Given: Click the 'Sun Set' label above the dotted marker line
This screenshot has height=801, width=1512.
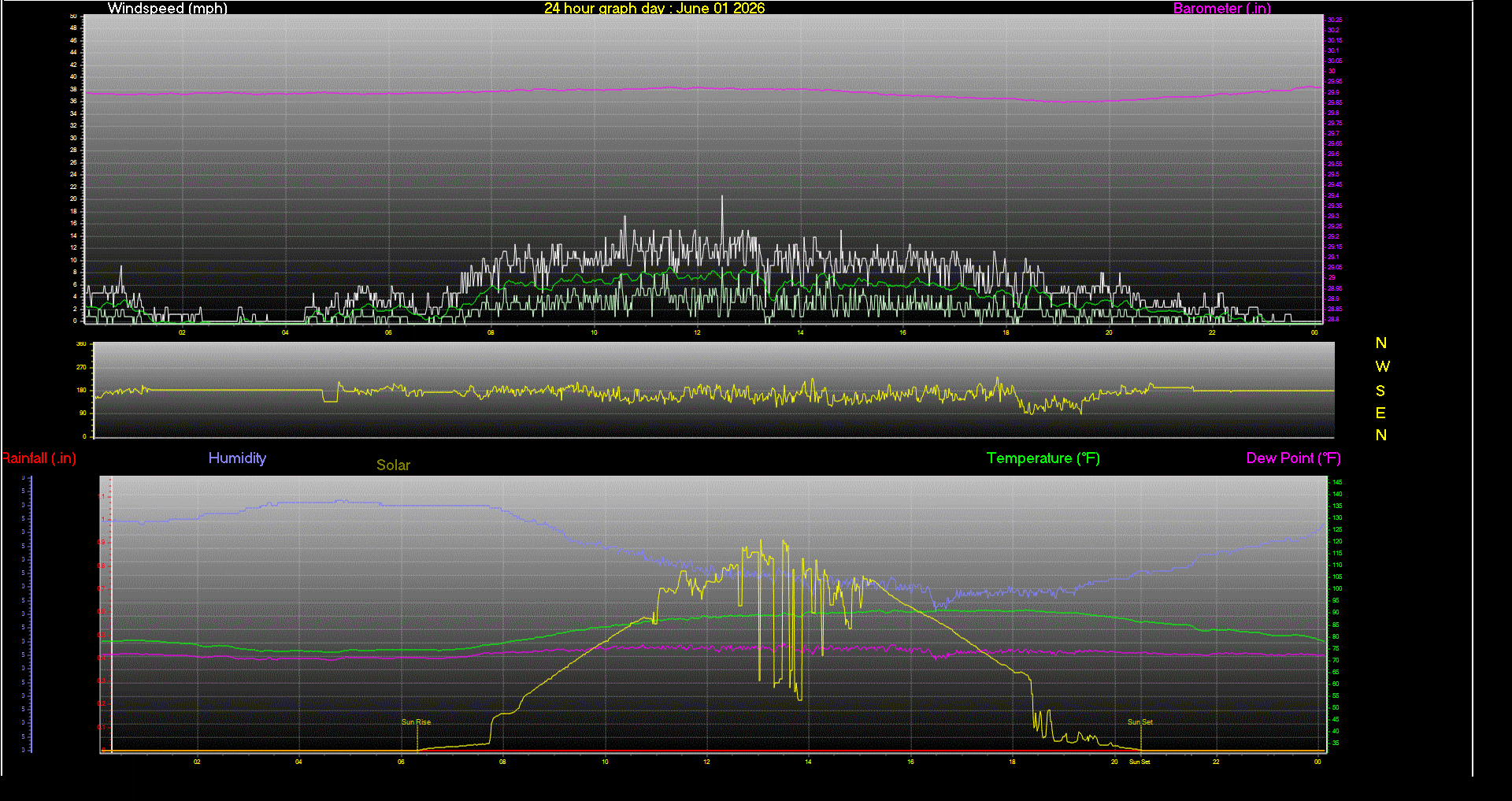Looking at the screenshot, I should pyautogui.click(x=1140, y=721).
